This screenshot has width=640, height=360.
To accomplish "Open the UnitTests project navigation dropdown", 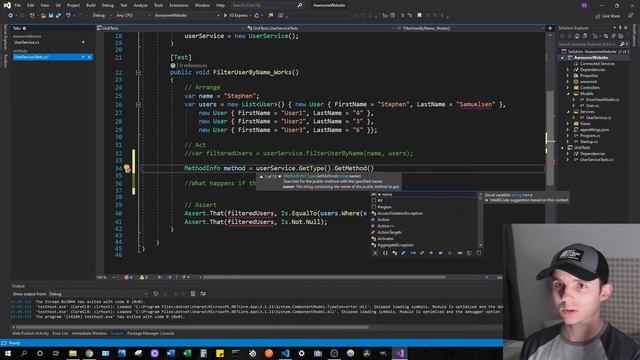I will (x=171, y=28).
